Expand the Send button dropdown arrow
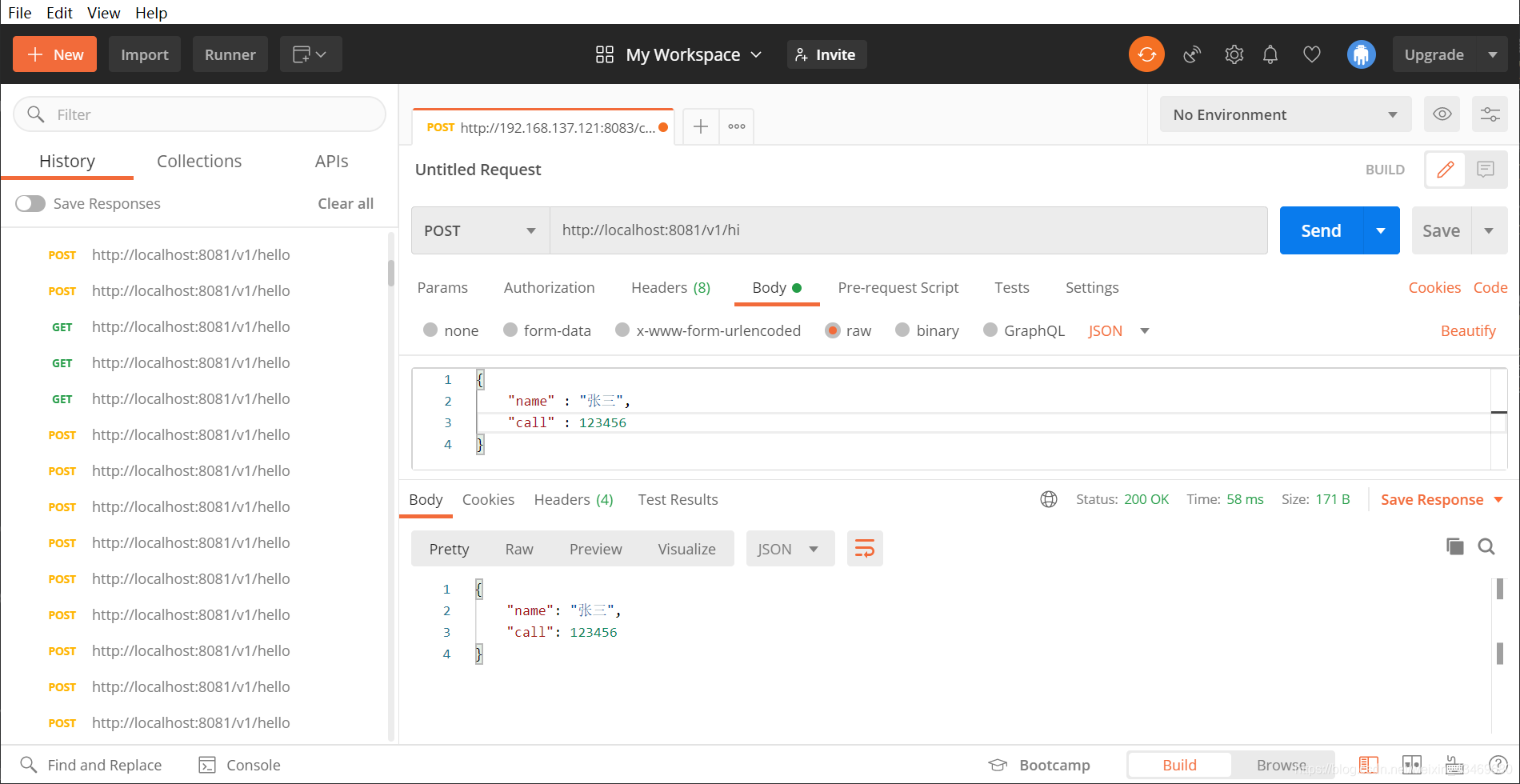Viewport: 1520px width, 784px height. [x=1381, y=230]
